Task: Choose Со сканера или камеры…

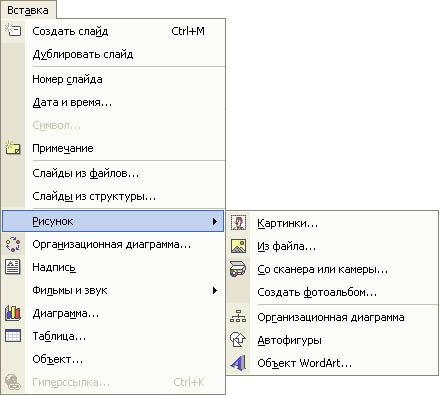Action: (332, 269)
